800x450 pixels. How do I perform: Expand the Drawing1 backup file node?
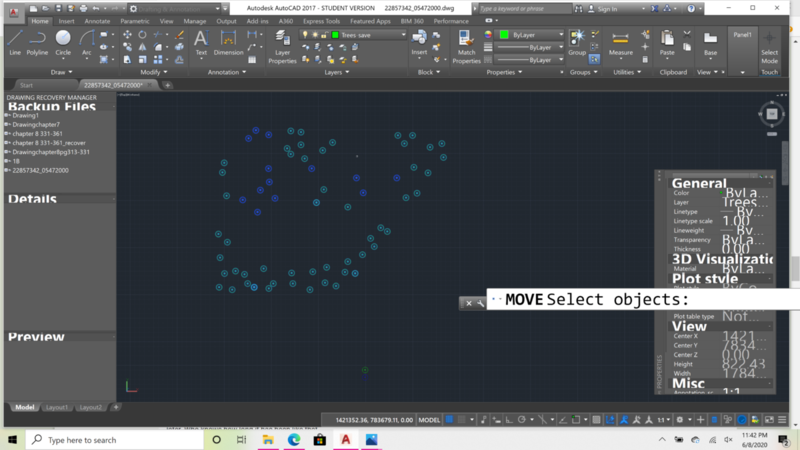[x=8, y=116]
